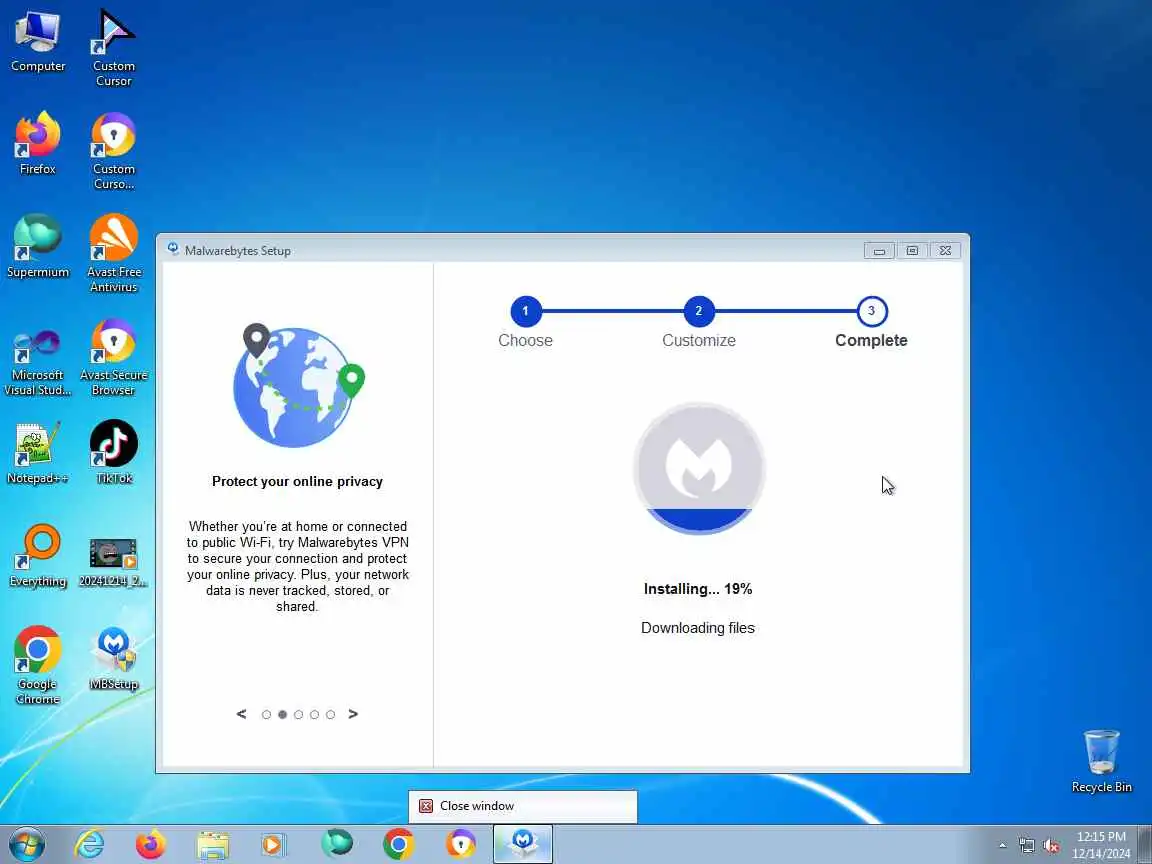Open Avast Secure Browser from the taskbar

(461, 844)
